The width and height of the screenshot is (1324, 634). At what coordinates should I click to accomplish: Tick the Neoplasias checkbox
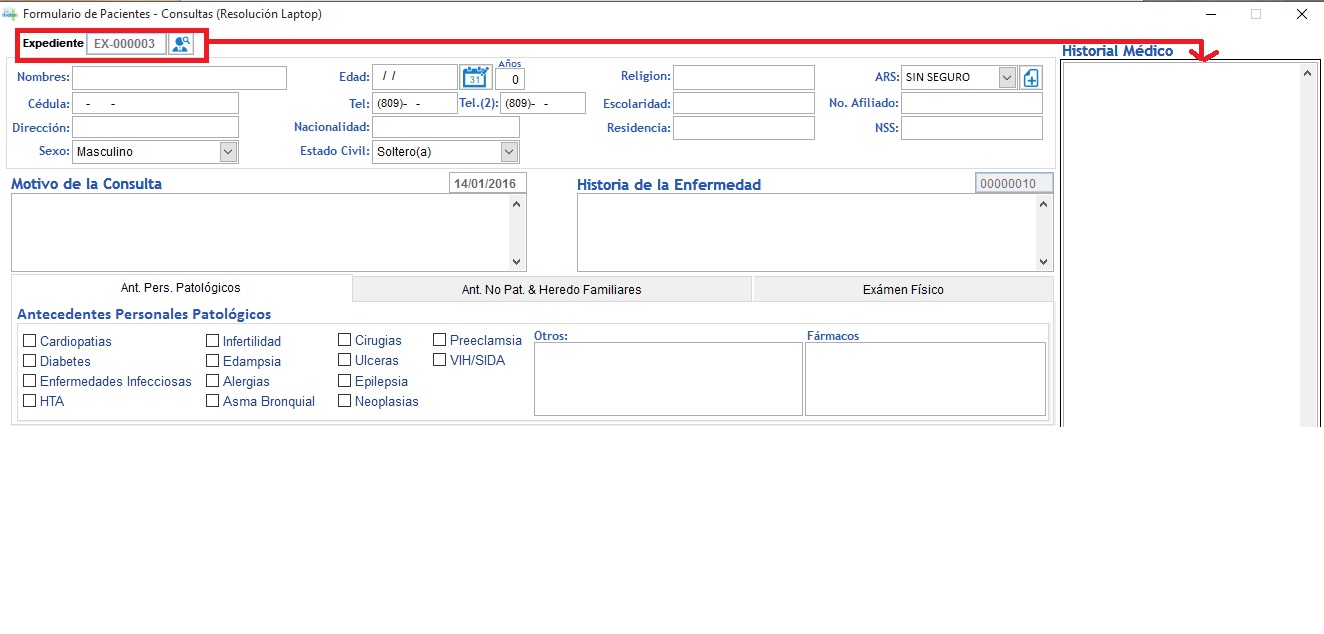[345, 401]
